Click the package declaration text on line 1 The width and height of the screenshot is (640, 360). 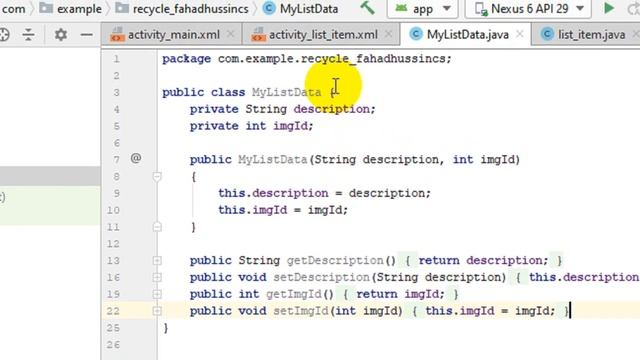[x=307, y=59]
